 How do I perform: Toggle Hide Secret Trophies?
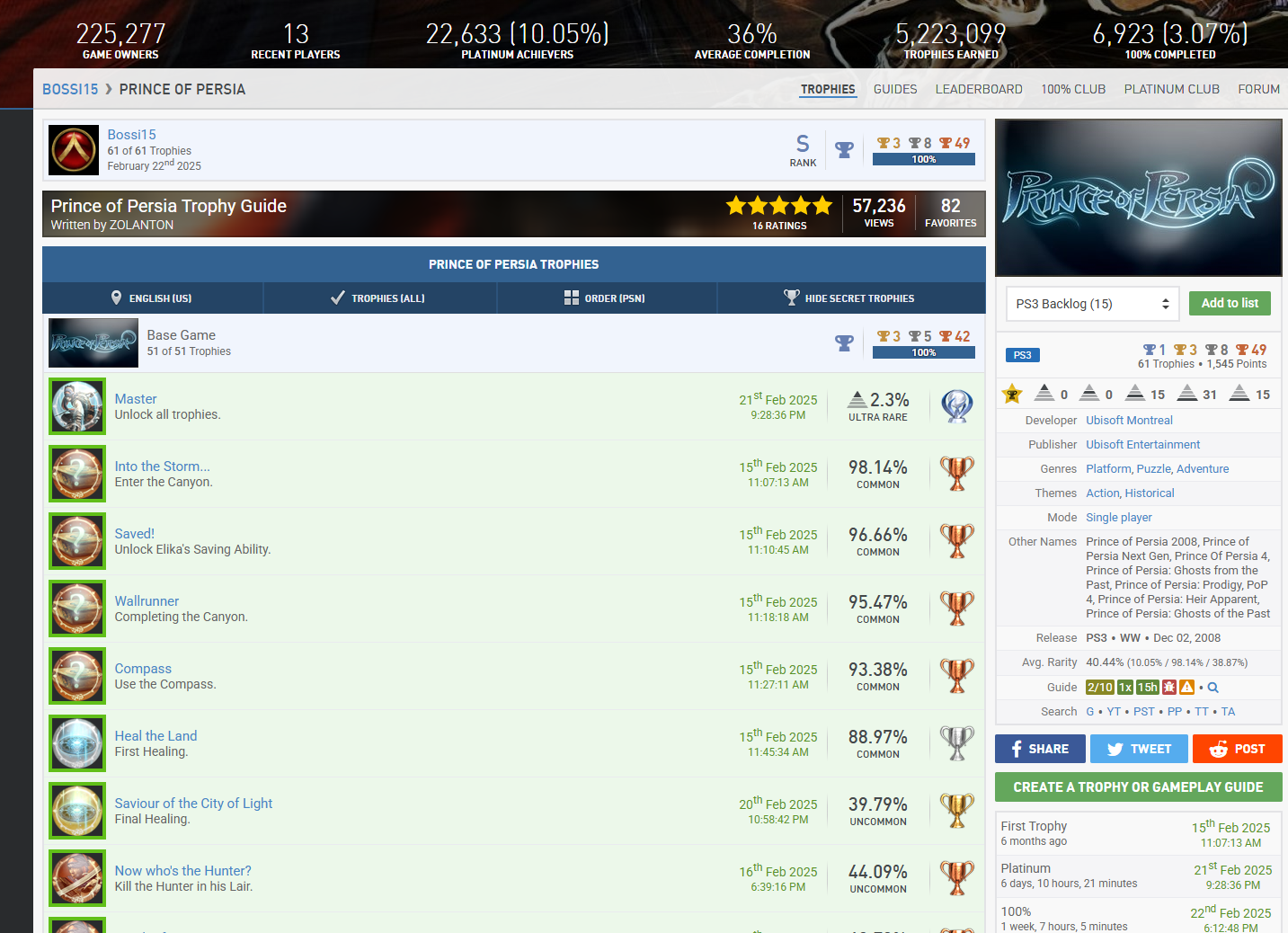pos(851,298)
